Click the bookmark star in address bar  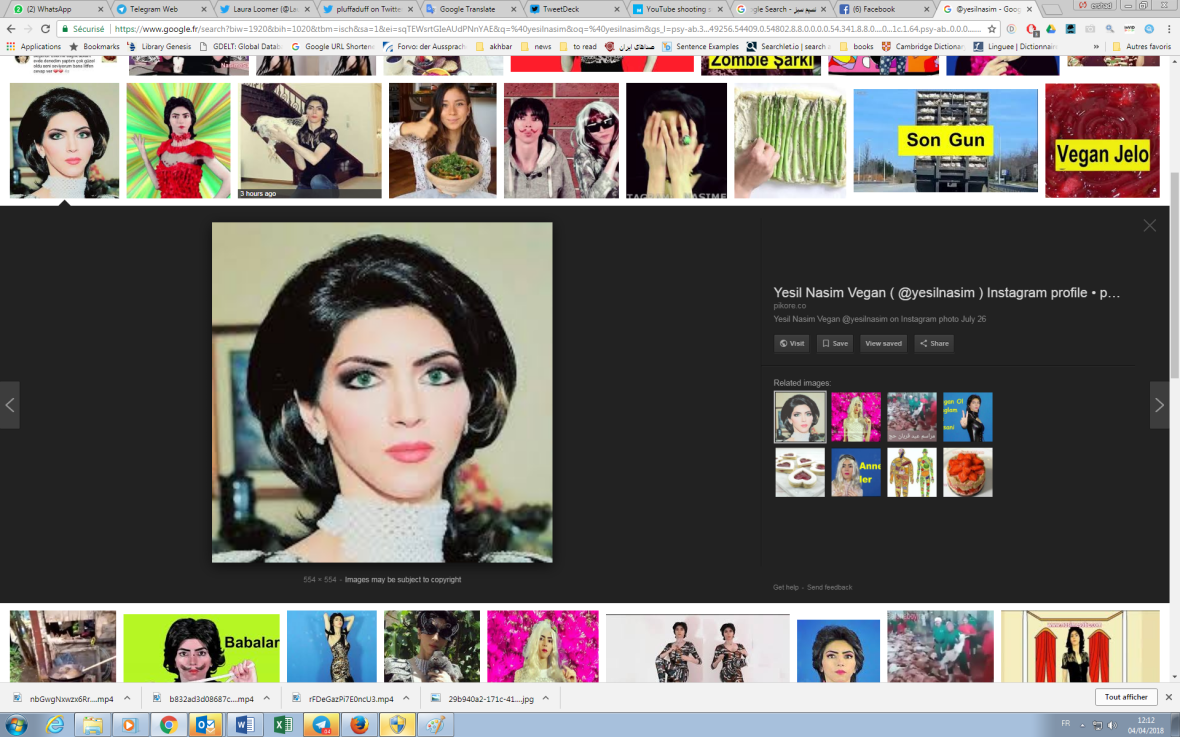992,29
